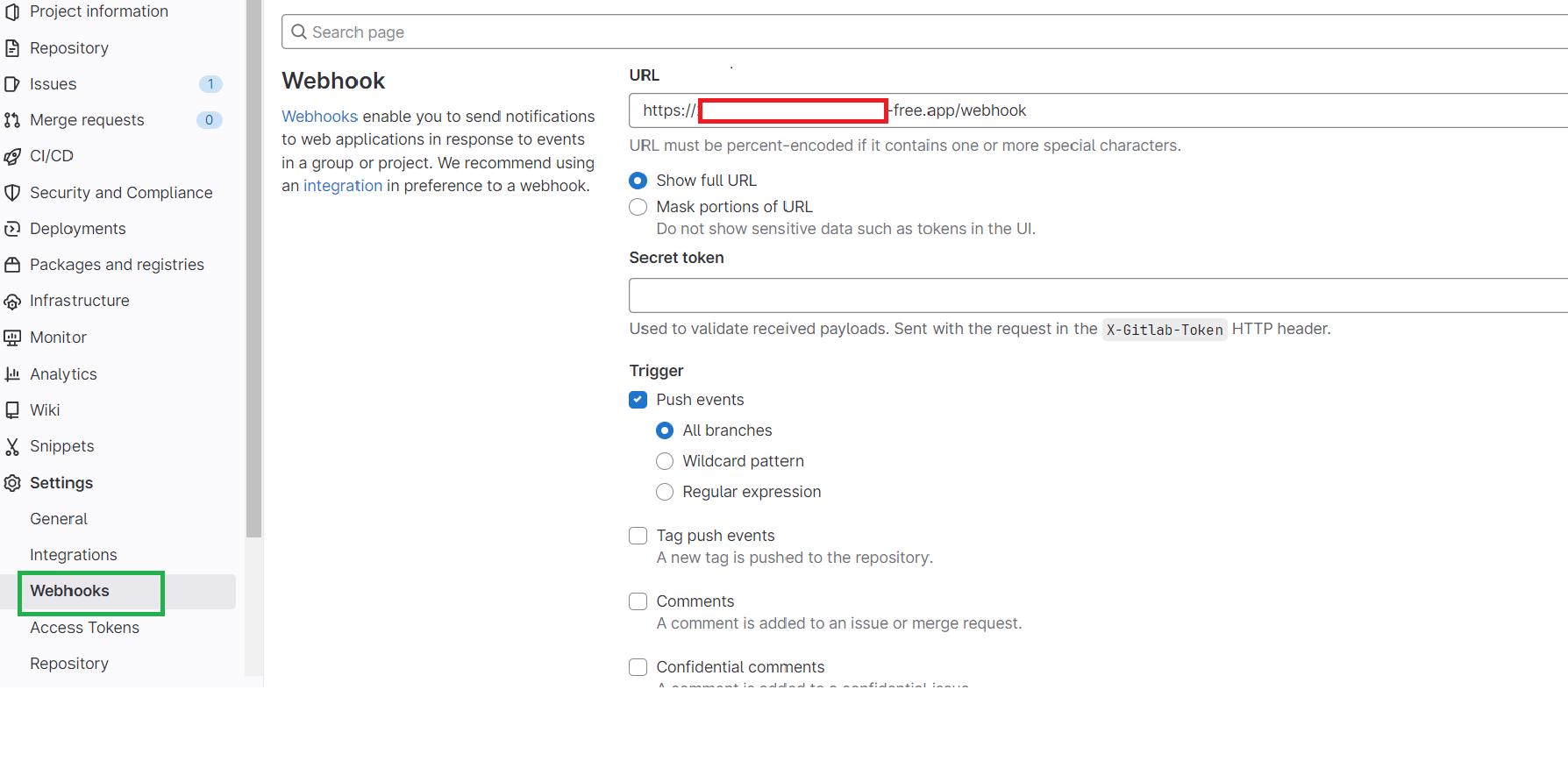This screenshot has height=768, width=1568.
Task: Select the Mask portions of URL option
Action: (x=638, y=207)
